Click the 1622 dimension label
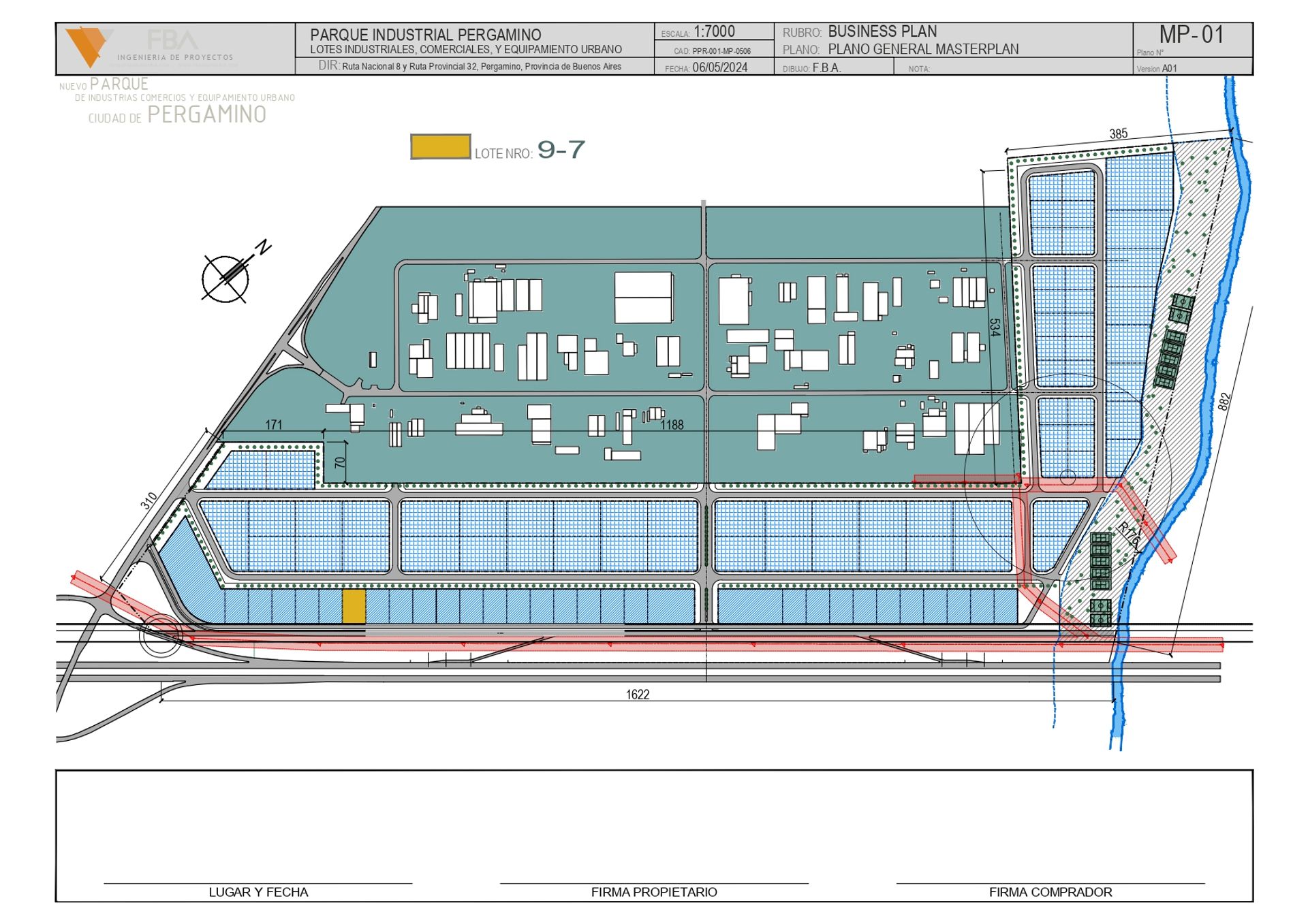This screenshot has height=924, width=1308. pos(638,695)
